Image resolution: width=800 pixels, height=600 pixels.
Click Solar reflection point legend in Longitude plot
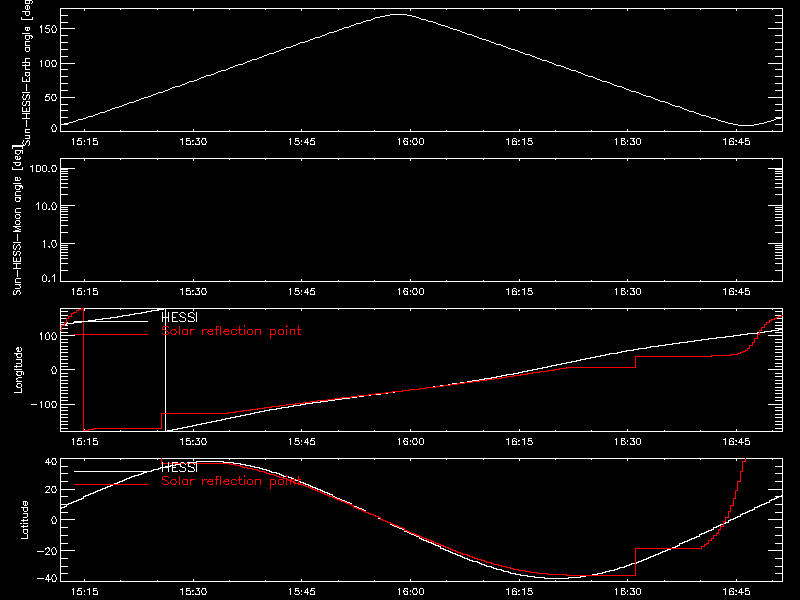point(231,331)
